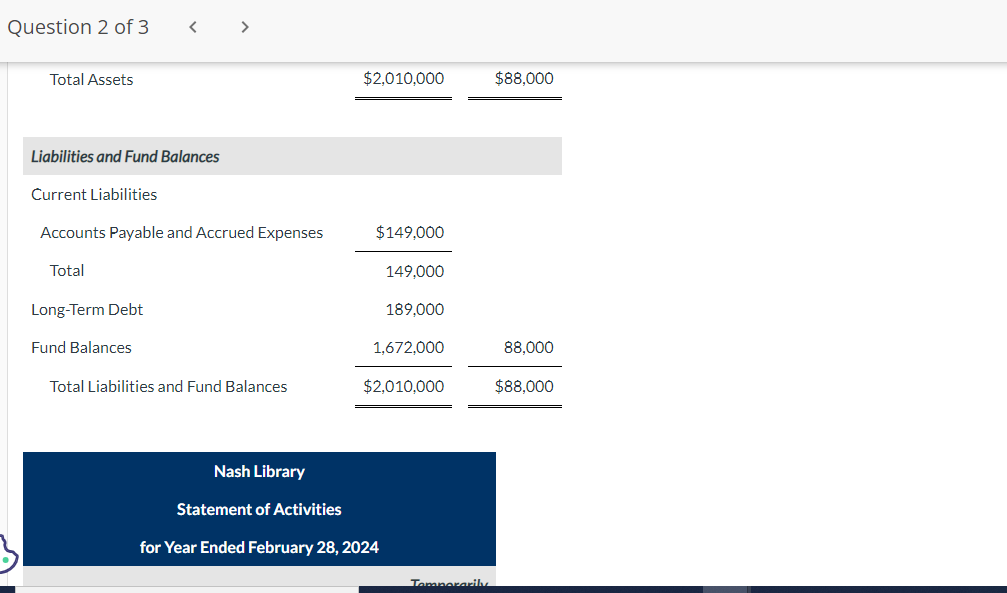The height and width of the screenshot is (593, 1007).
Task: Select $2,010,000 total liabilities and fund balances
Action: click(403, 386)
